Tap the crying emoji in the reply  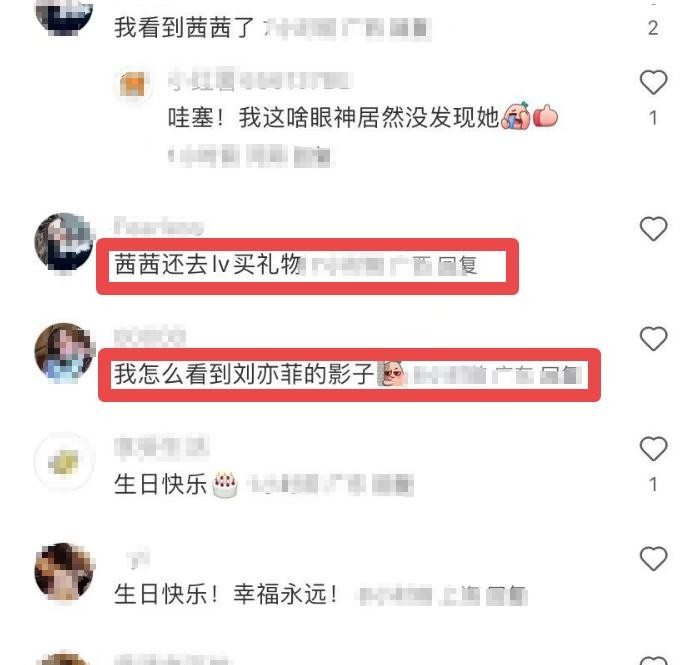coord(516,116)
